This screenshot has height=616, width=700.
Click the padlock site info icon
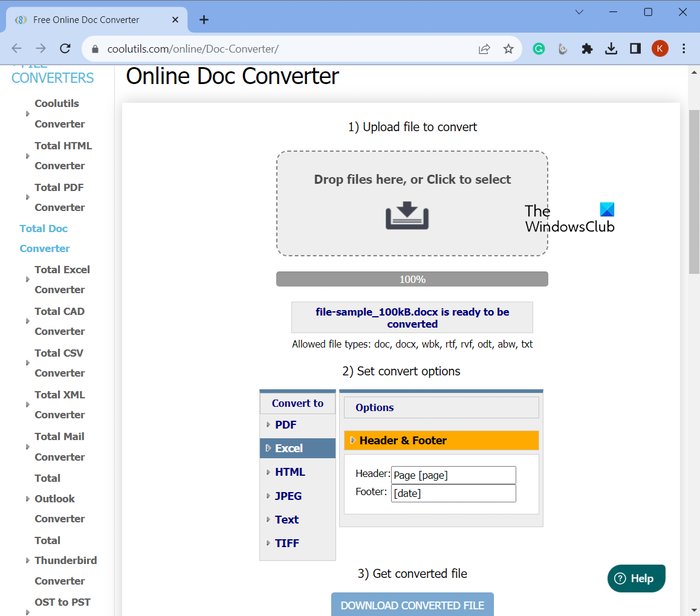click(x=95, y=49)
